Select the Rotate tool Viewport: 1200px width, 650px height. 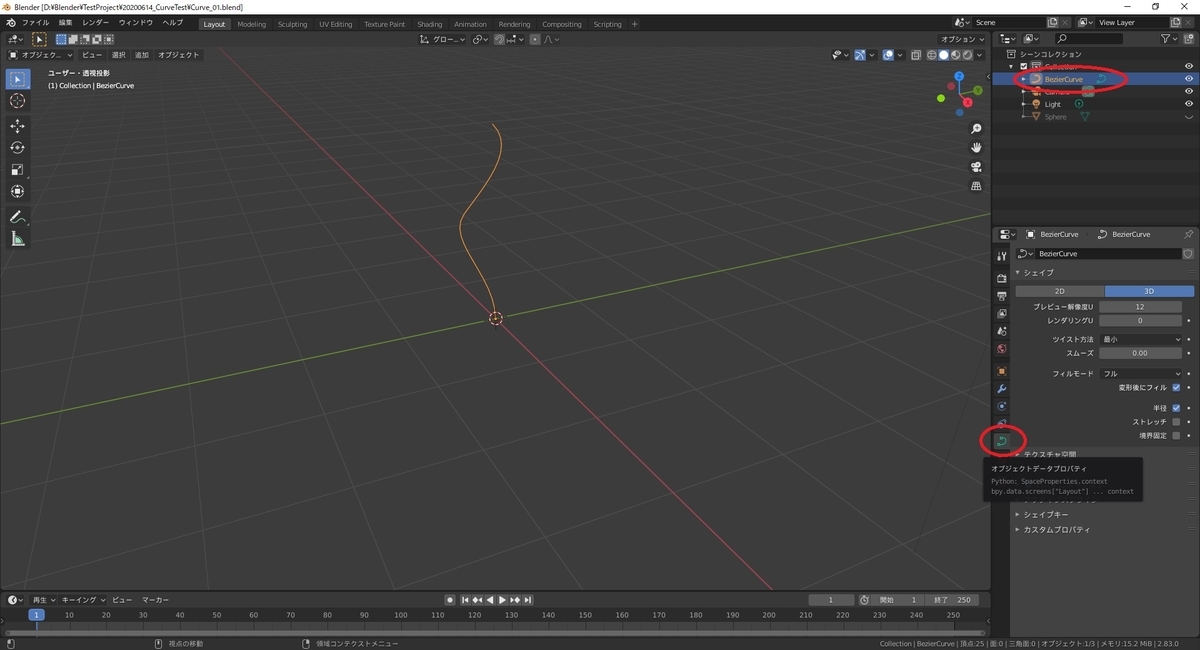click(x=18, y=148)
